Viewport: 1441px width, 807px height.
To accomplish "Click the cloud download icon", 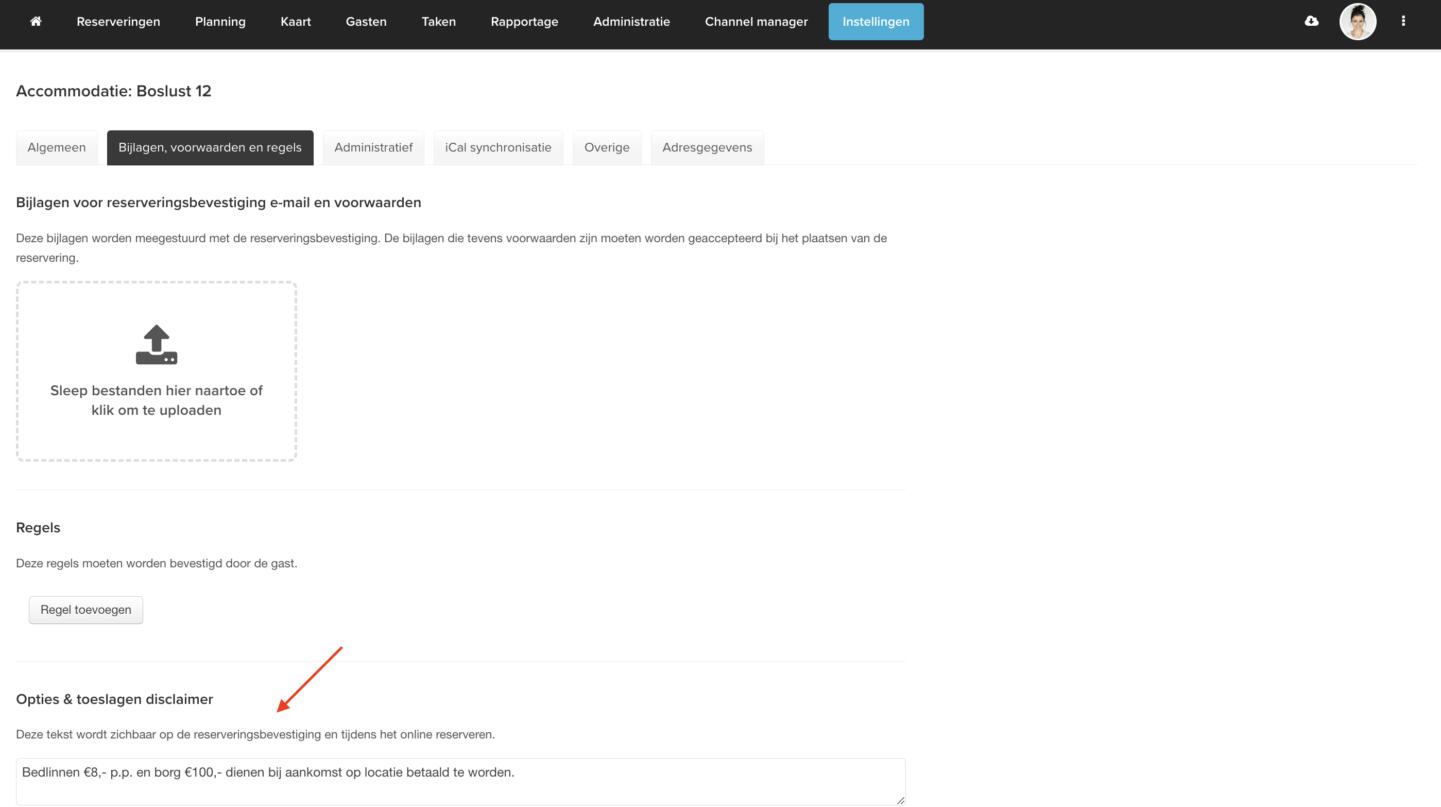I will click(x=1311, y=21).
